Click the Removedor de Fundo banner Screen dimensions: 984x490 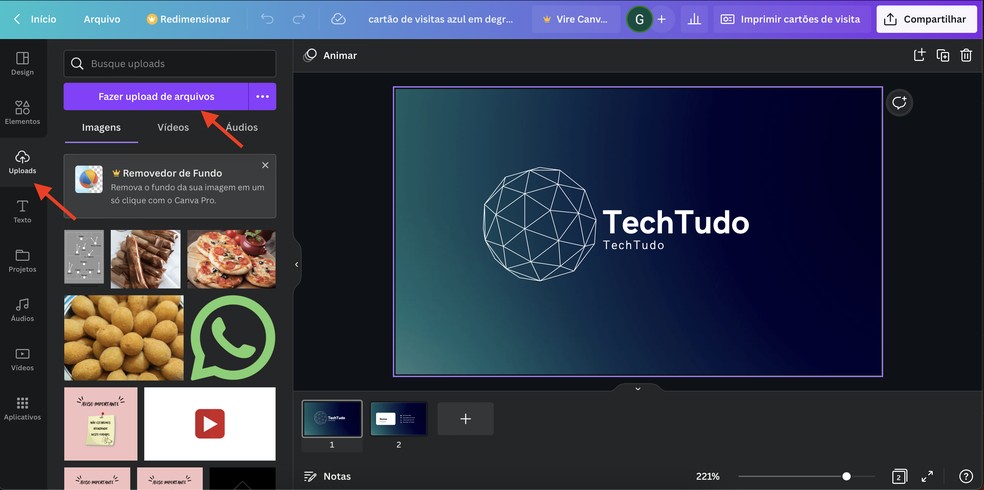click(170, 186)
